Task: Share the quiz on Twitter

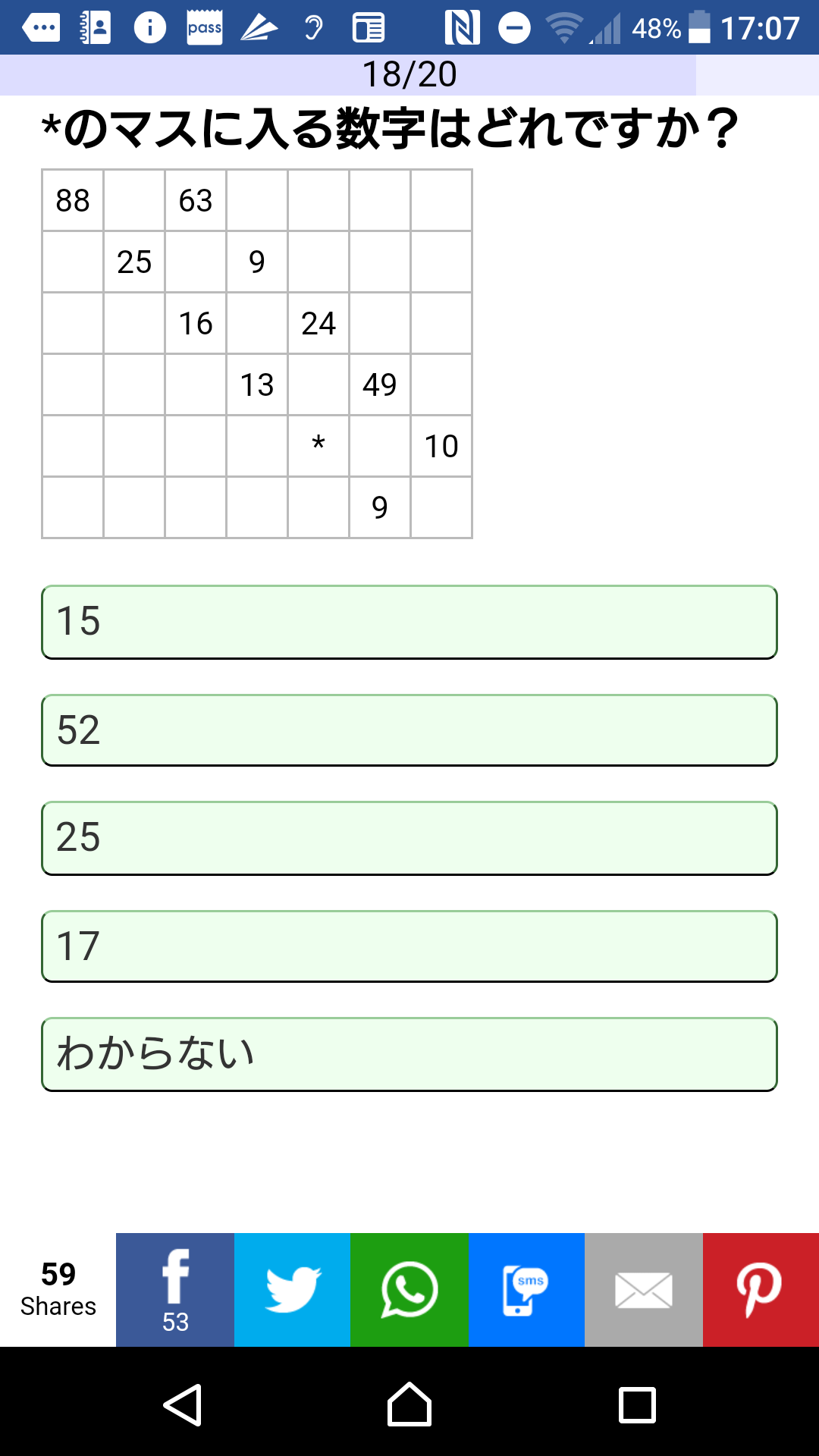Action: click(x=293, y=1289)
